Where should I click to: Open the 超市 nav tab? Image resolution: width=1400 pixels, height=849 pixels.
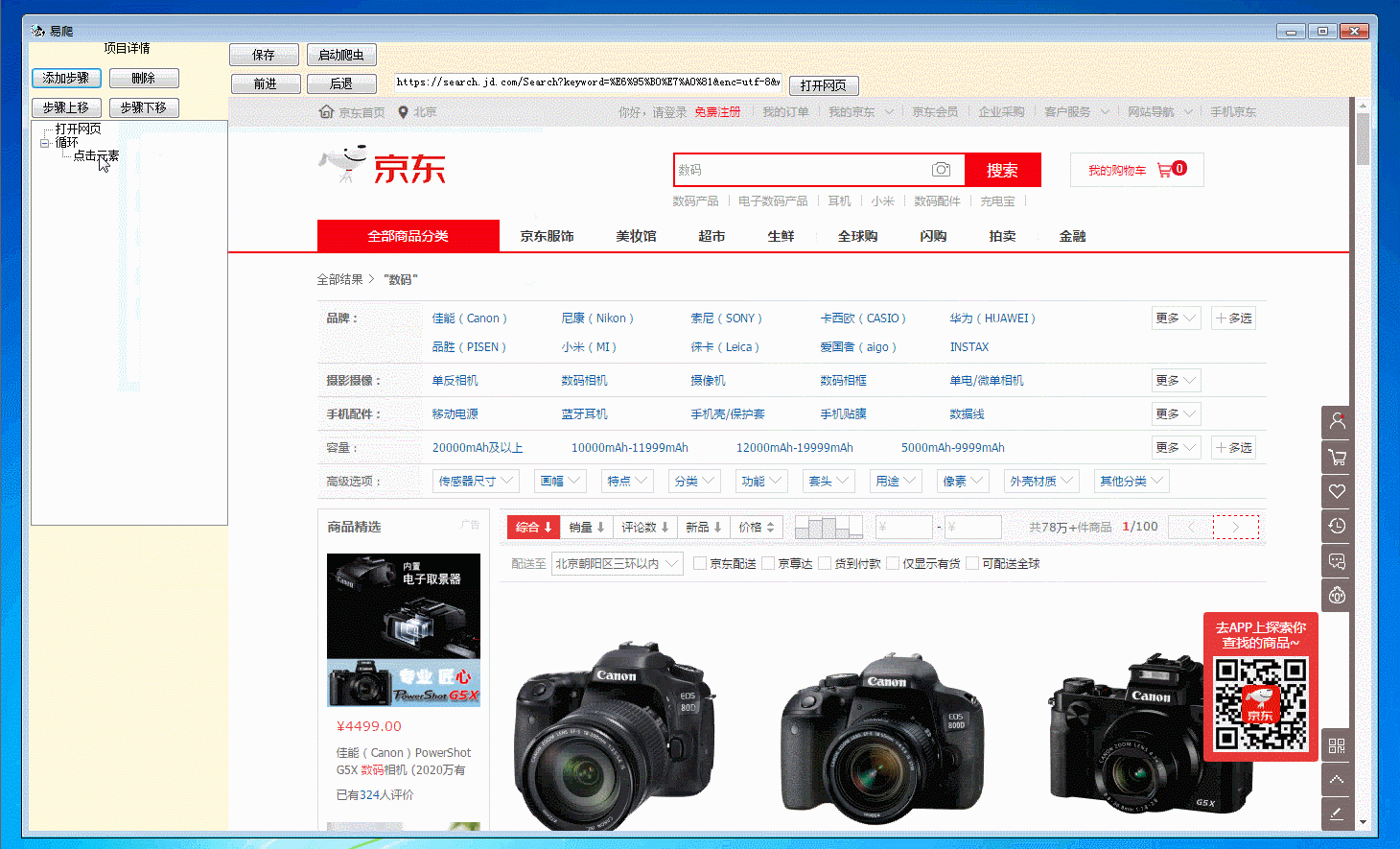point(712,236)
